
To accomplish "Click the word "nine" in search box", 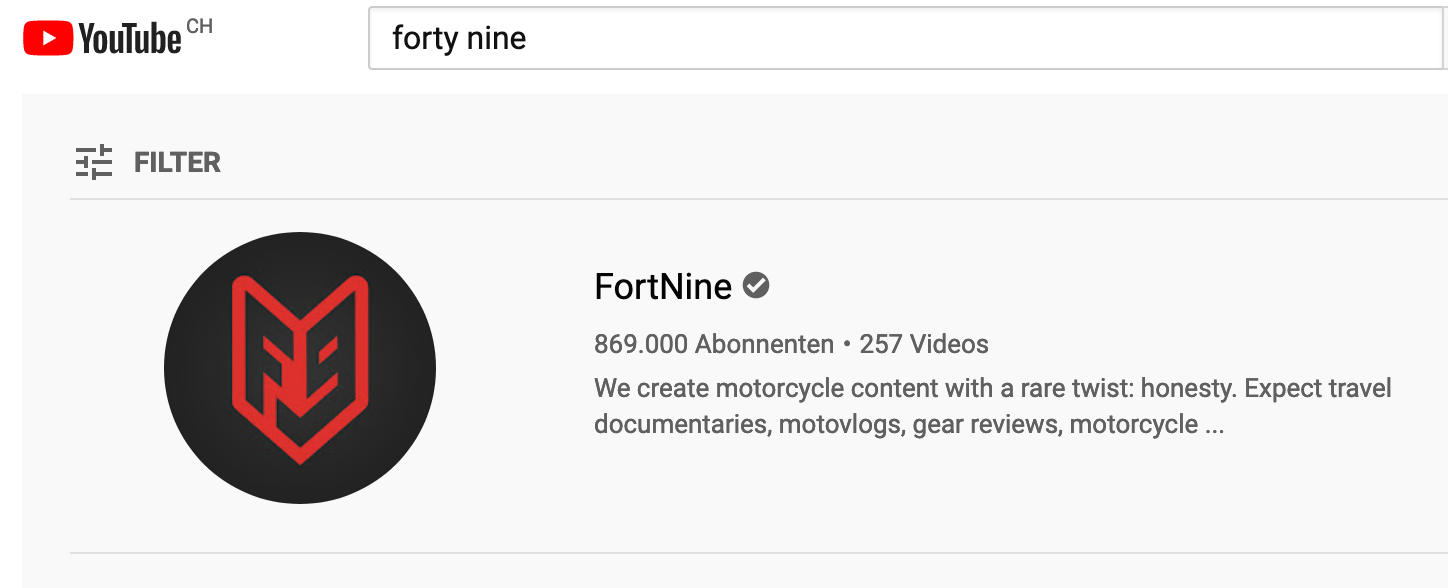I will point(496,39).
